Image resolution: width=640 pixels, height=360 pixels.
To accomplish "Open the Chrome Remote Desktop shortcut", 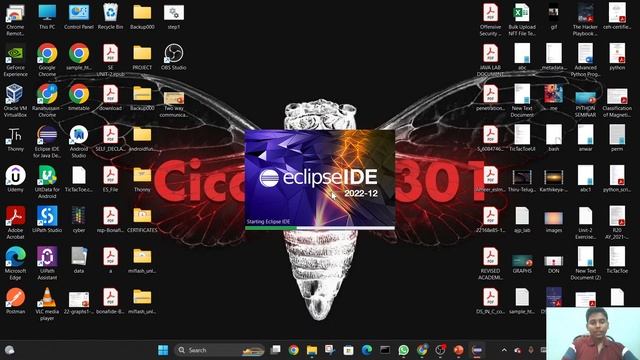I will [15, 20].
